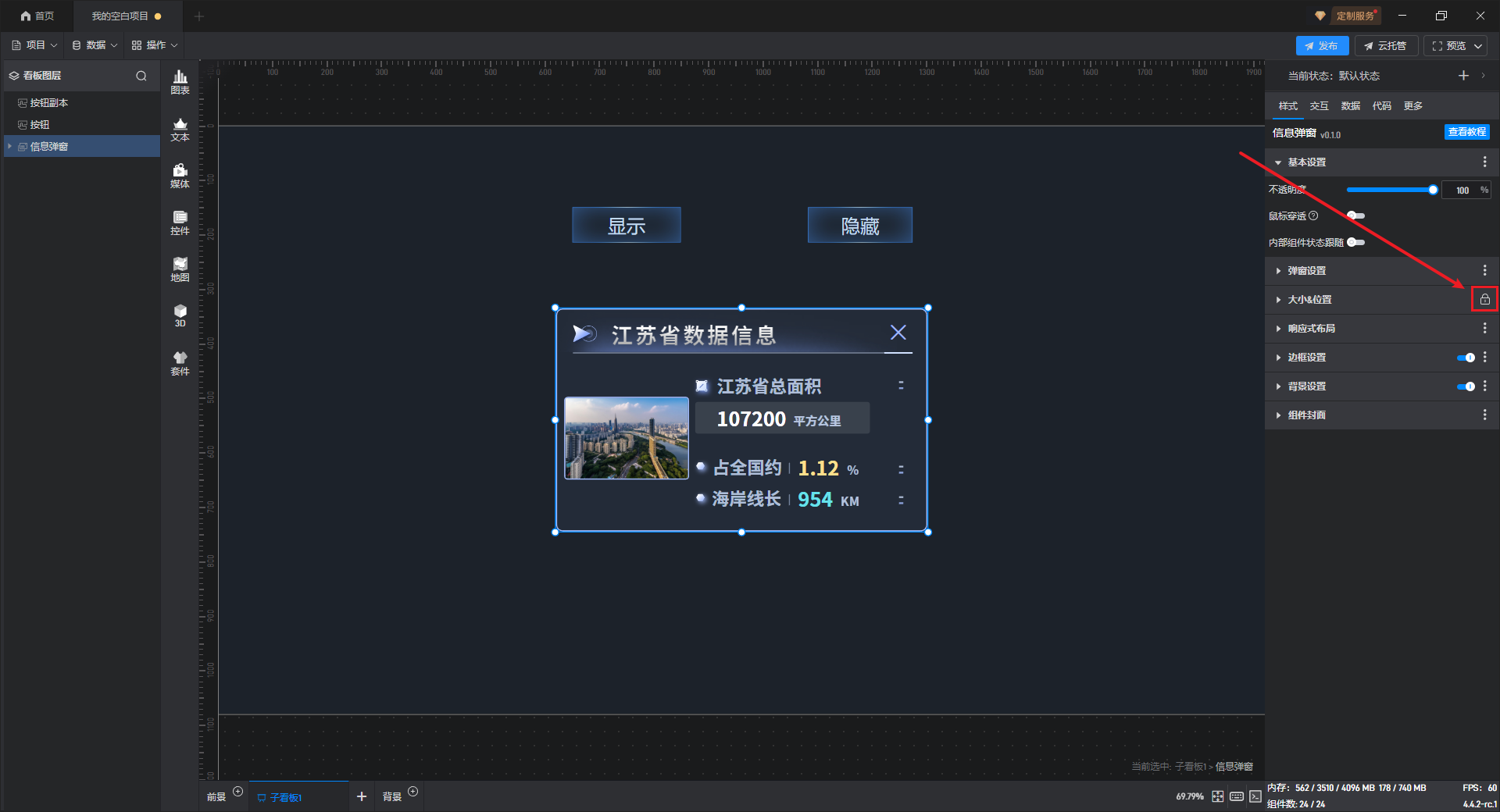Click the help icon beside 鼠标穿透
This screenshot has height=812, width=1500.
(1313, 215)
